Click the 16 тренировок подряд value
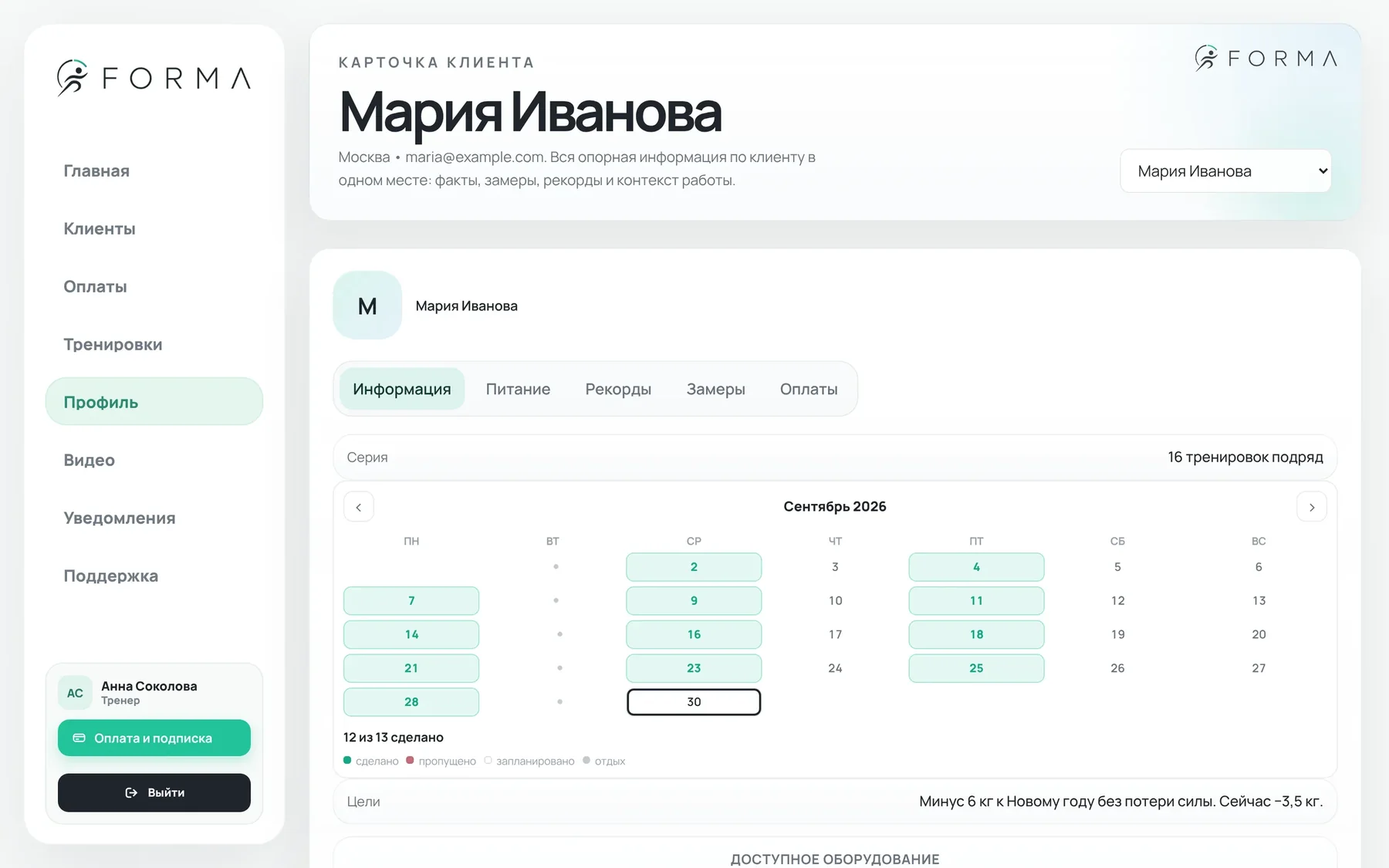The height and width of the screenshot is (868, 1389). click(x=1245, y=457)
